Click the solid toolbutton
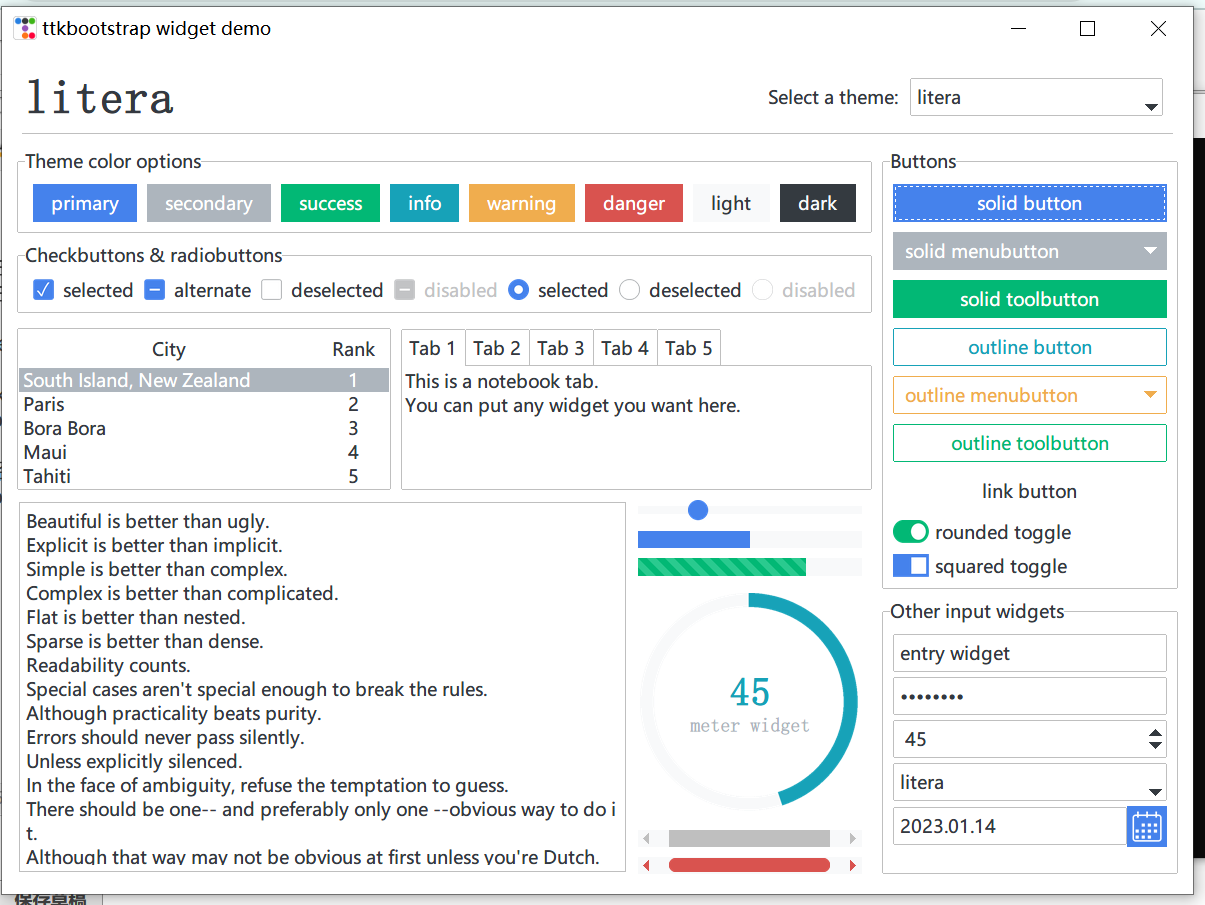The width and height of the screenshot is (1205, 905). 1030,299
